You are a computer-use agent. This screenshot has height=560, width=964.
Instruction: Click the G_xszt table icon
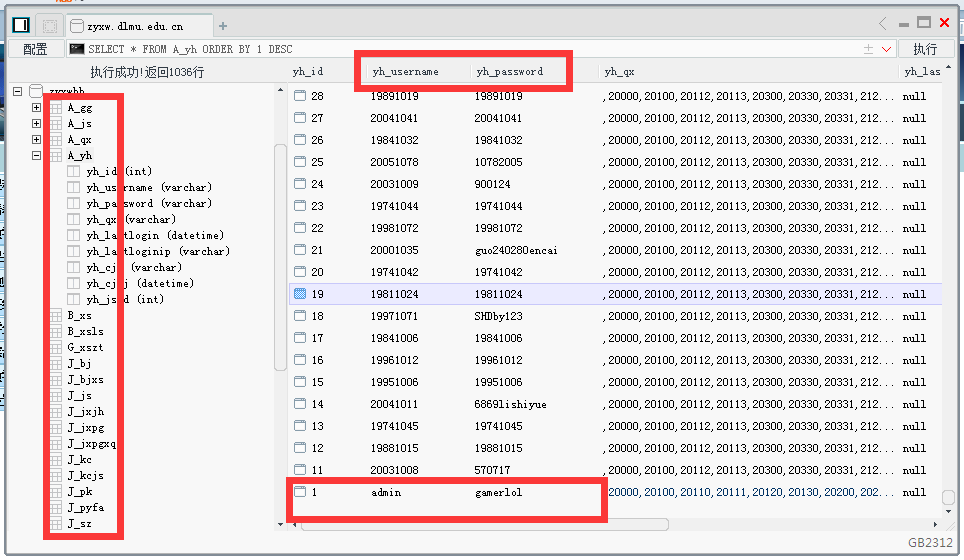[56, 347]
